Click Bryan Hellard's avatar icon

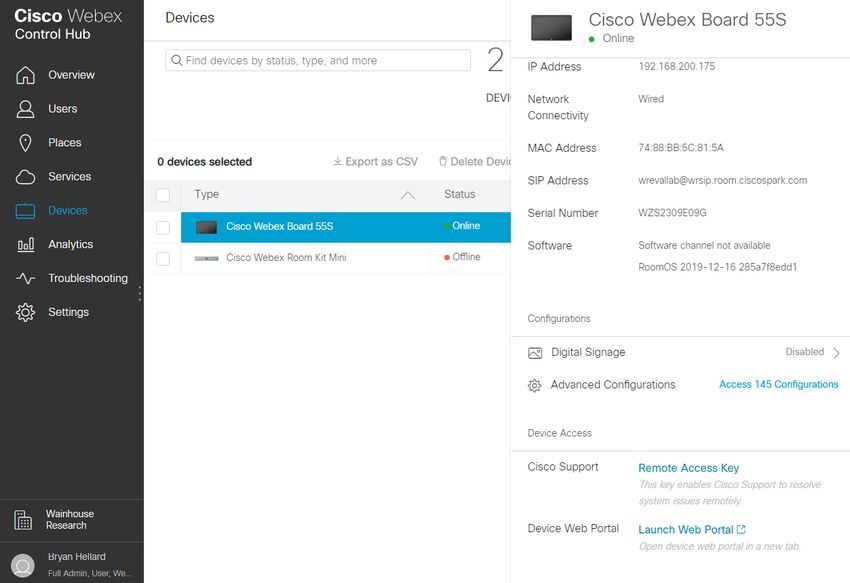[23, 565]
